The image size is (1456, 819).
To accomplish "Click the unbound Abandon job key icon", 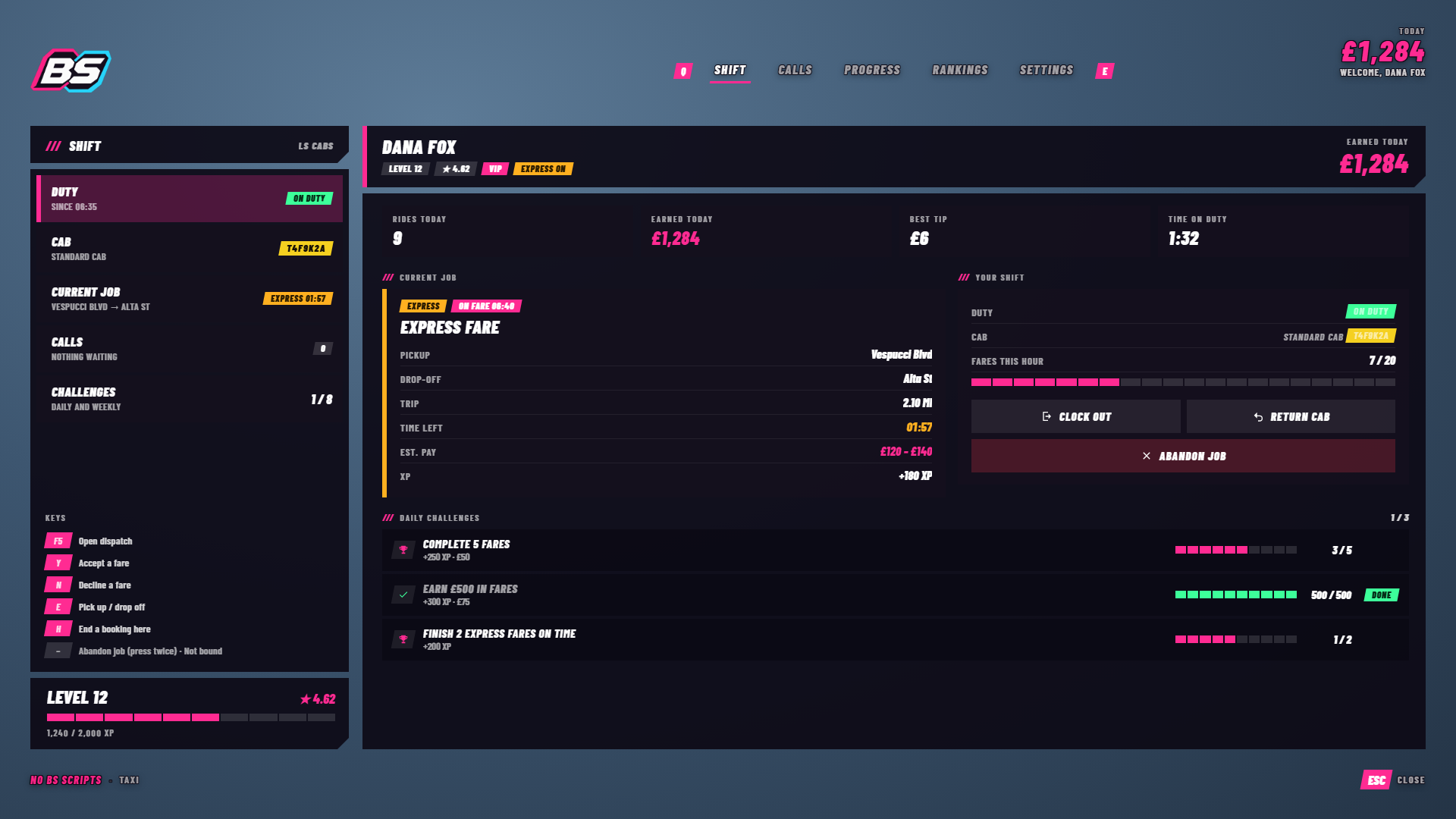I will [58, 651].
